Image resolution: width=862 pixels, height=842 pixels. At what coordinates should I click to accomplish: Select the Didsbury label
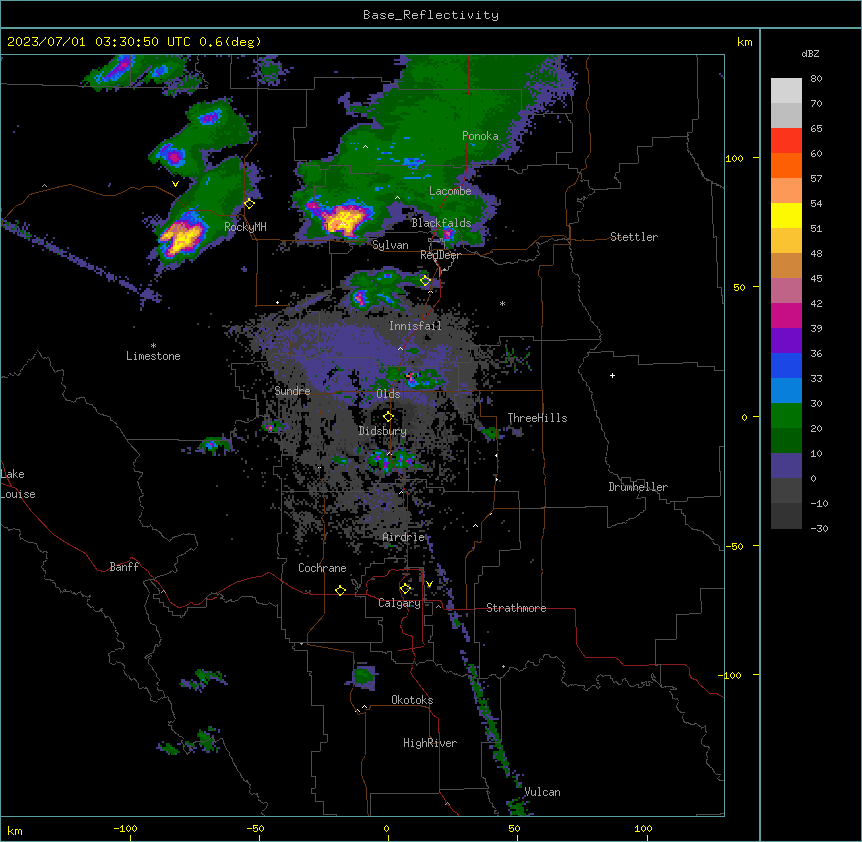pyautogui.click(x=383, y=431)
